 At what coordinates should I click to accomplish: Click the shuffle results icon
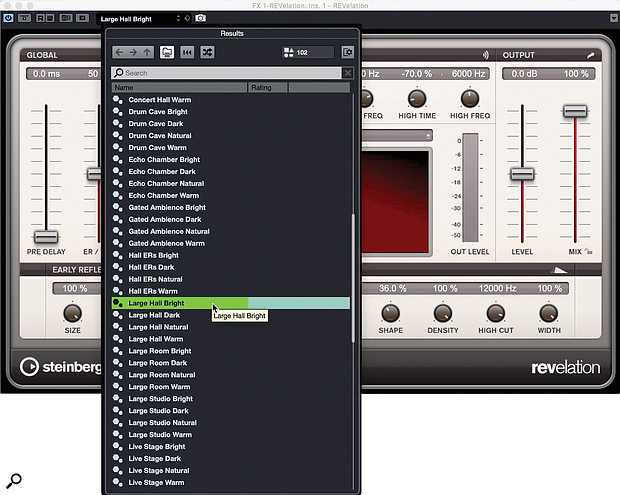coord(207,52)
